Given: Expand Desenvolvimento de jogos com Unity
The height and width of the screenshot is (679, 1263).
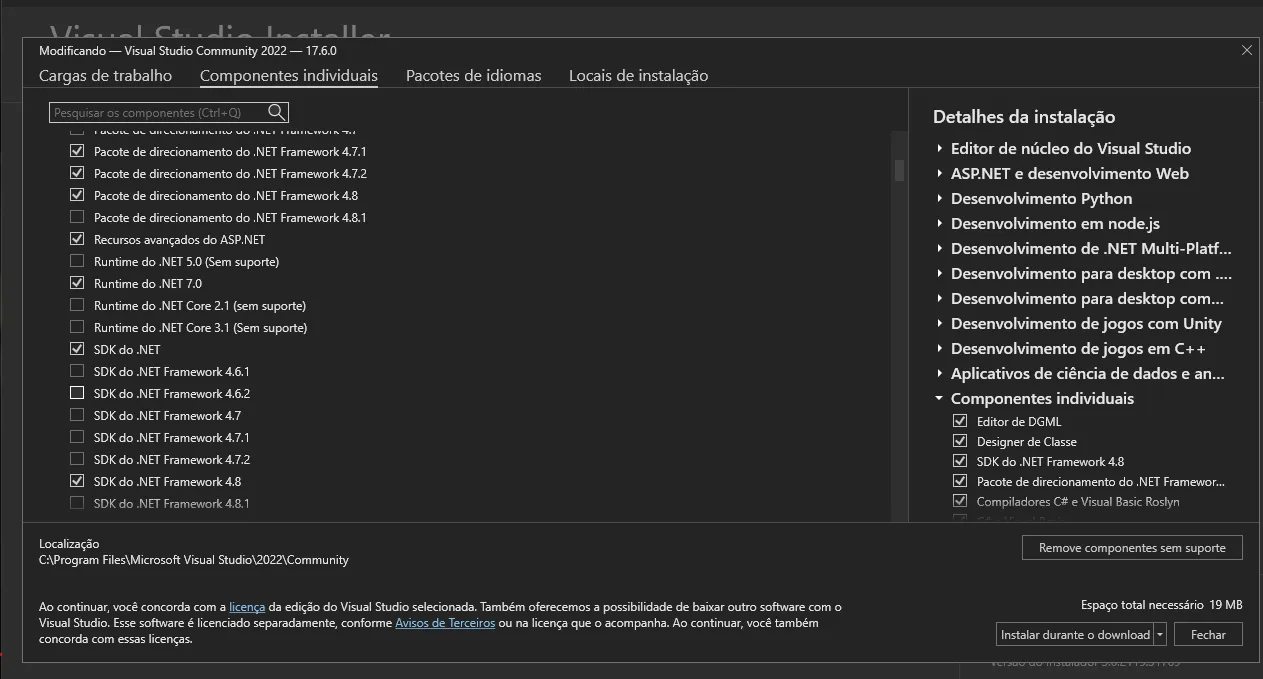Looking at the screenshot, I should point(940,324).
